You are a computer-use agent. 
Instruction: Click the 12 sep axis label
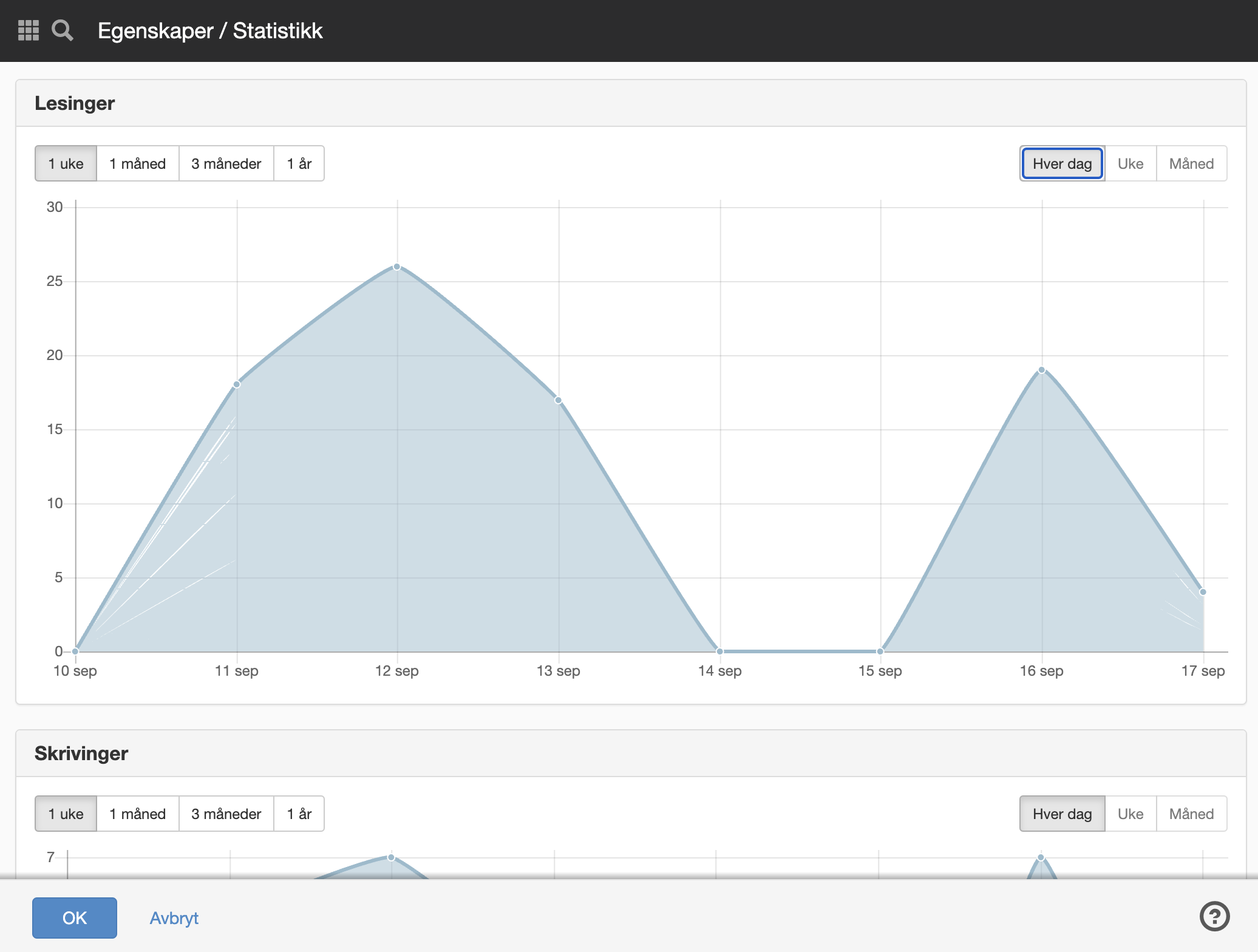(397, 671)
